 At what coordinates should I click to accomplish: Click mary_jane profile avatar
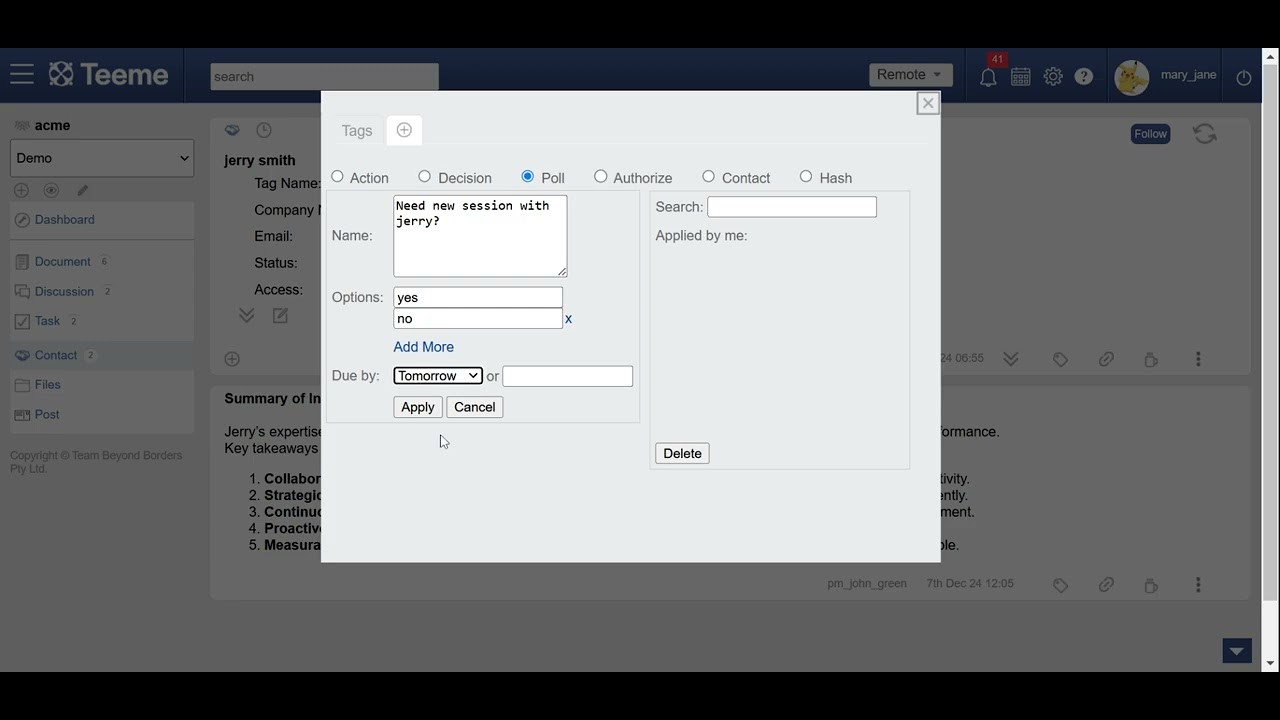[1132, 77]
